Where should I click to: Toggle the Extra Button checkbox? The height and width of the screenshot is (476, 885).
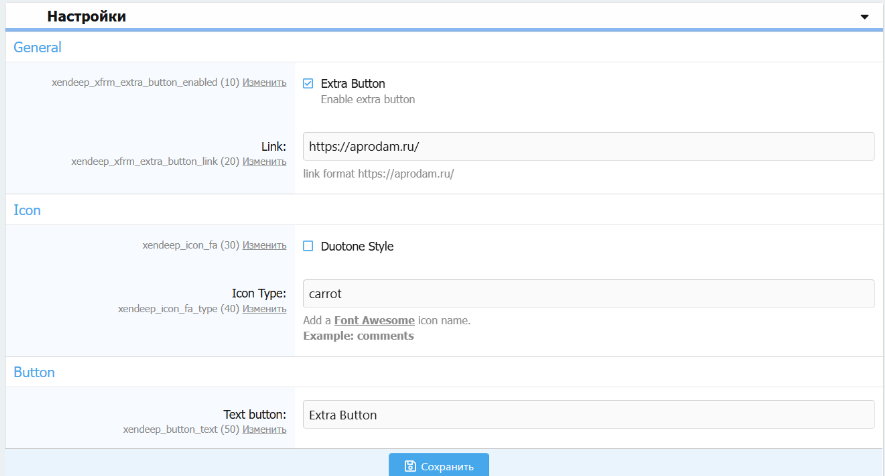point(308,84)
